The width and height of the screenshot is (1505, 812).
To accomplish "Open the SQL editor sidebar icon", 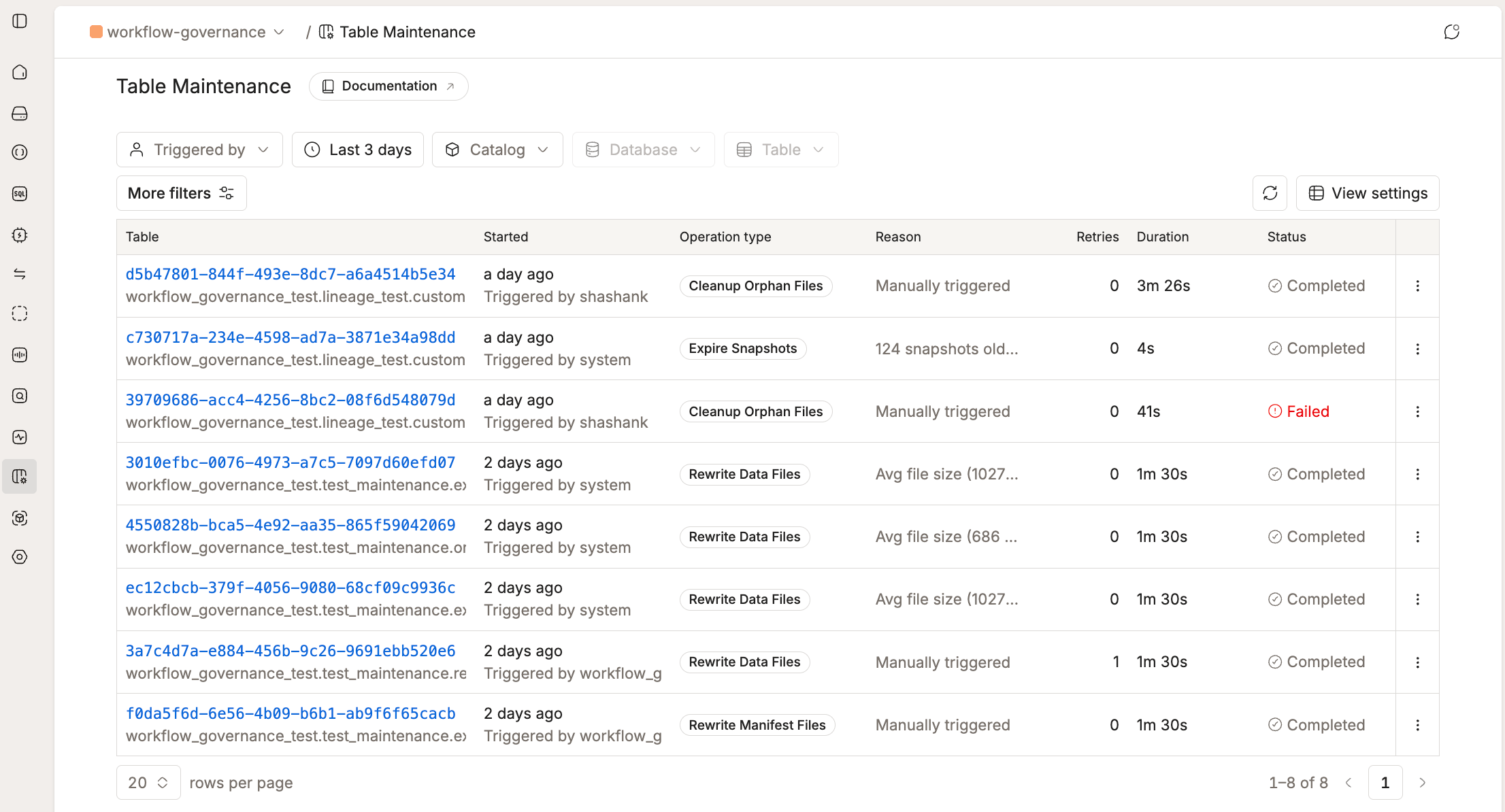I will (x=20, y=194).
